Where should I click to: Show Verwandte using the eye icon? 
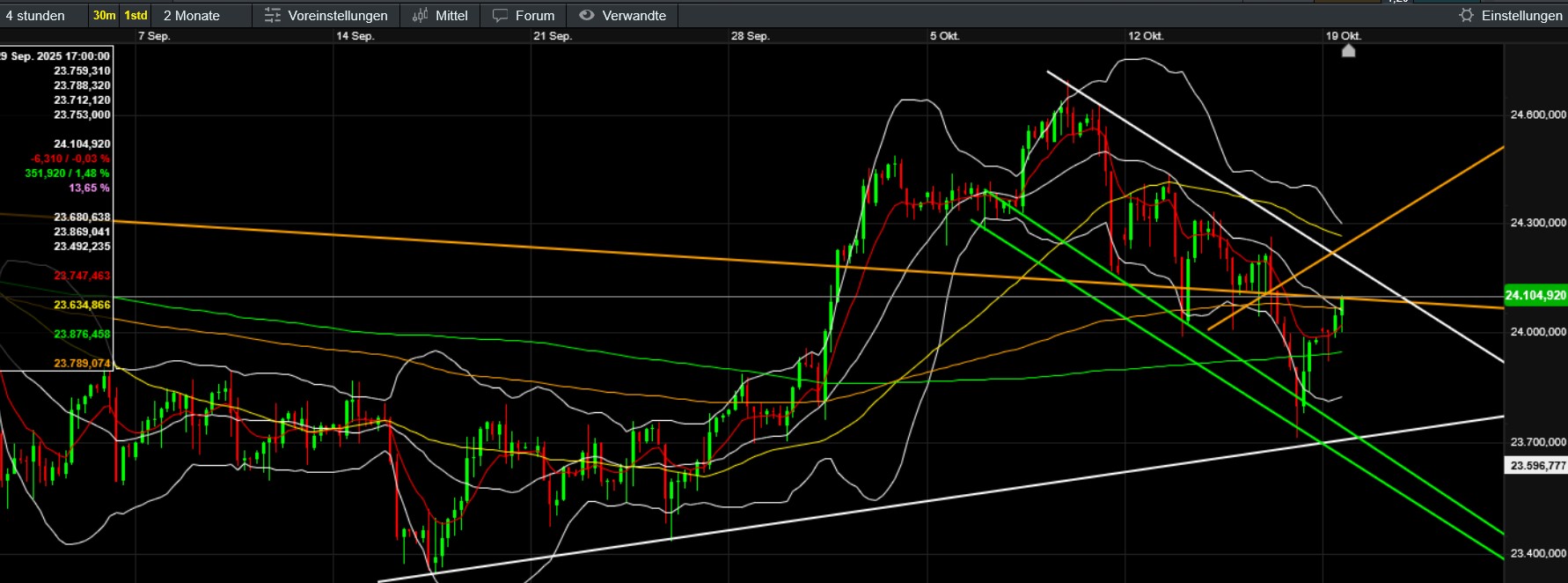[x=587, y=16]
